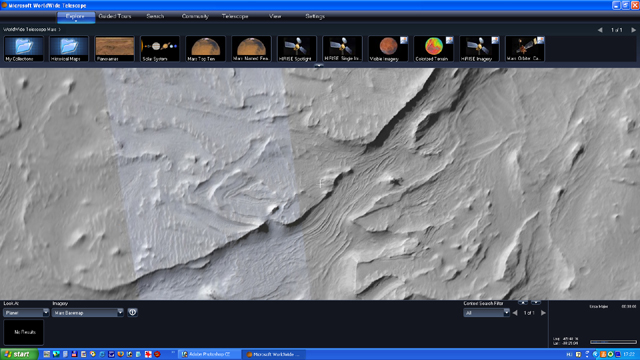The image size is (640, 360).
Task: Click the HU language indicator in tray
Action: [569, 354]
